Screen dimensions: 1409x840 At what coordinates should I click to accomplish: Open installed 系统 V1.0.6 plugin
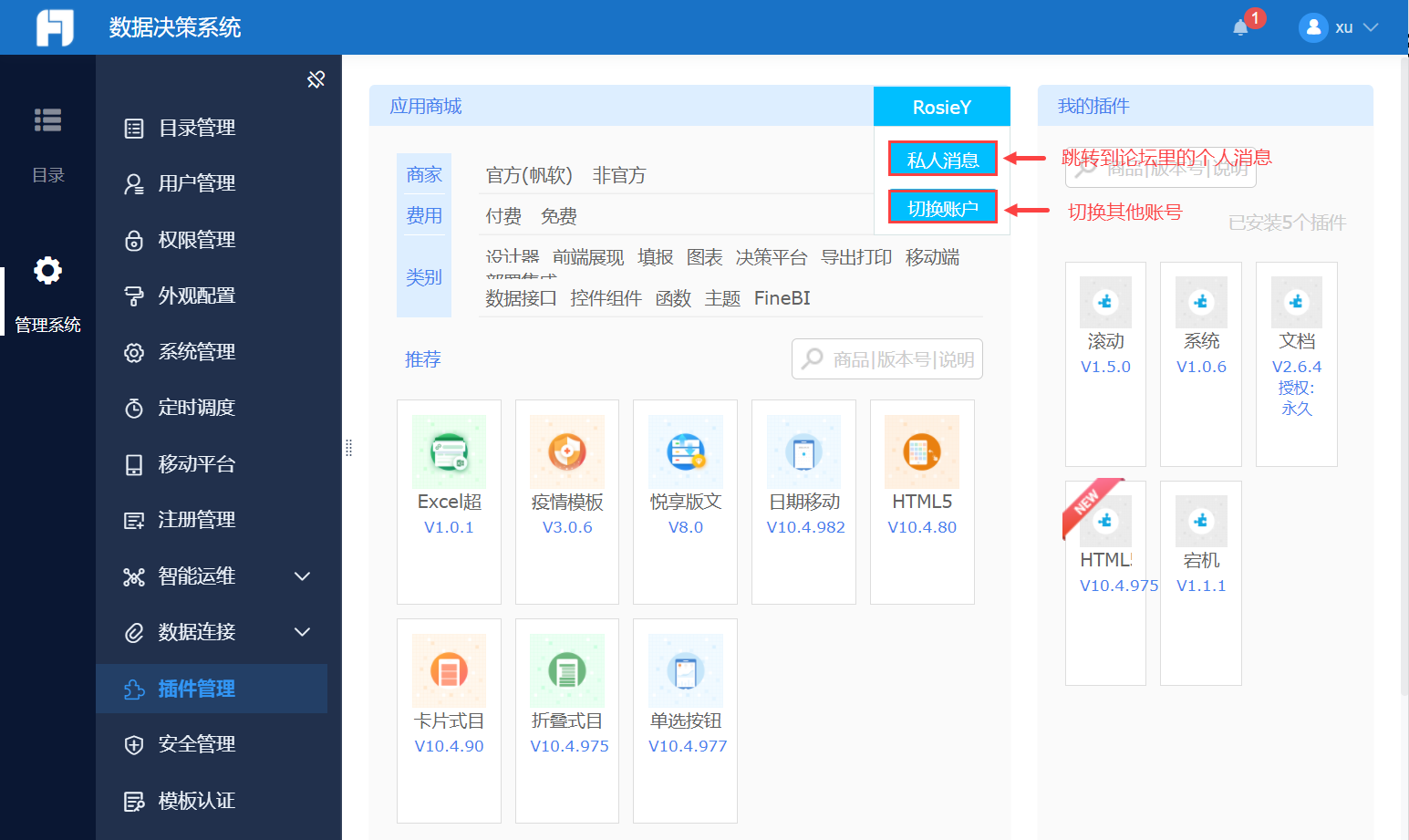coord(1201,364)
